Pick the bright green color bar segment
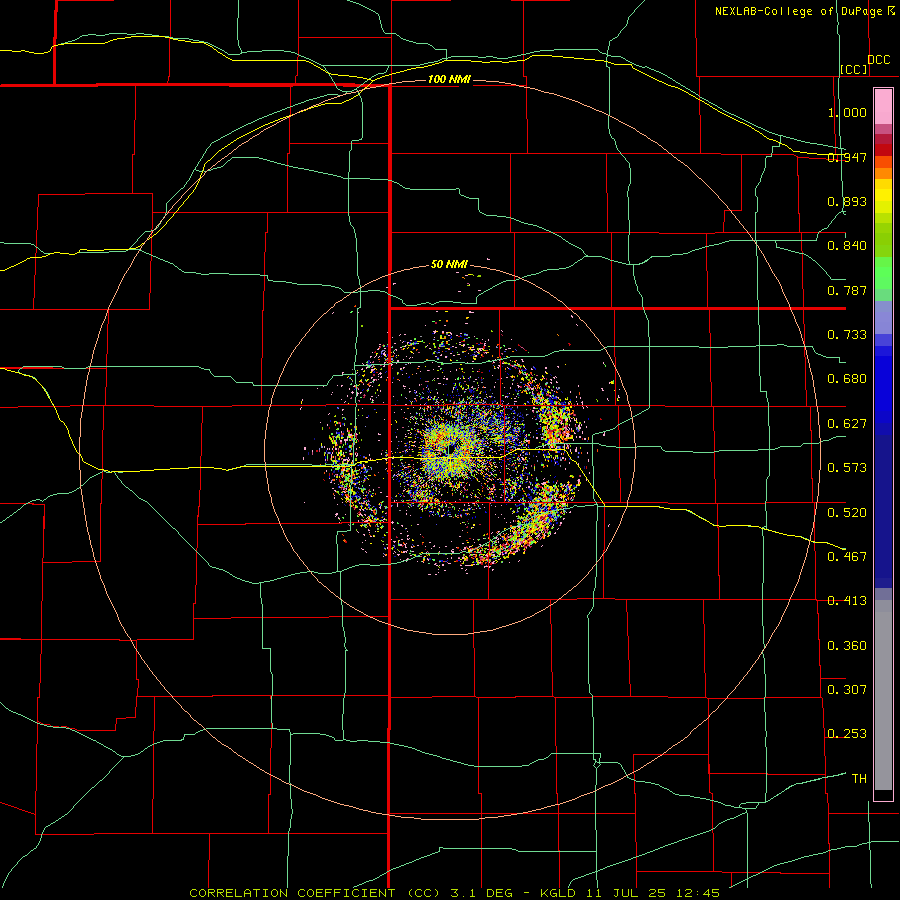This screenshot has height=900, width=900. point(883,273)
